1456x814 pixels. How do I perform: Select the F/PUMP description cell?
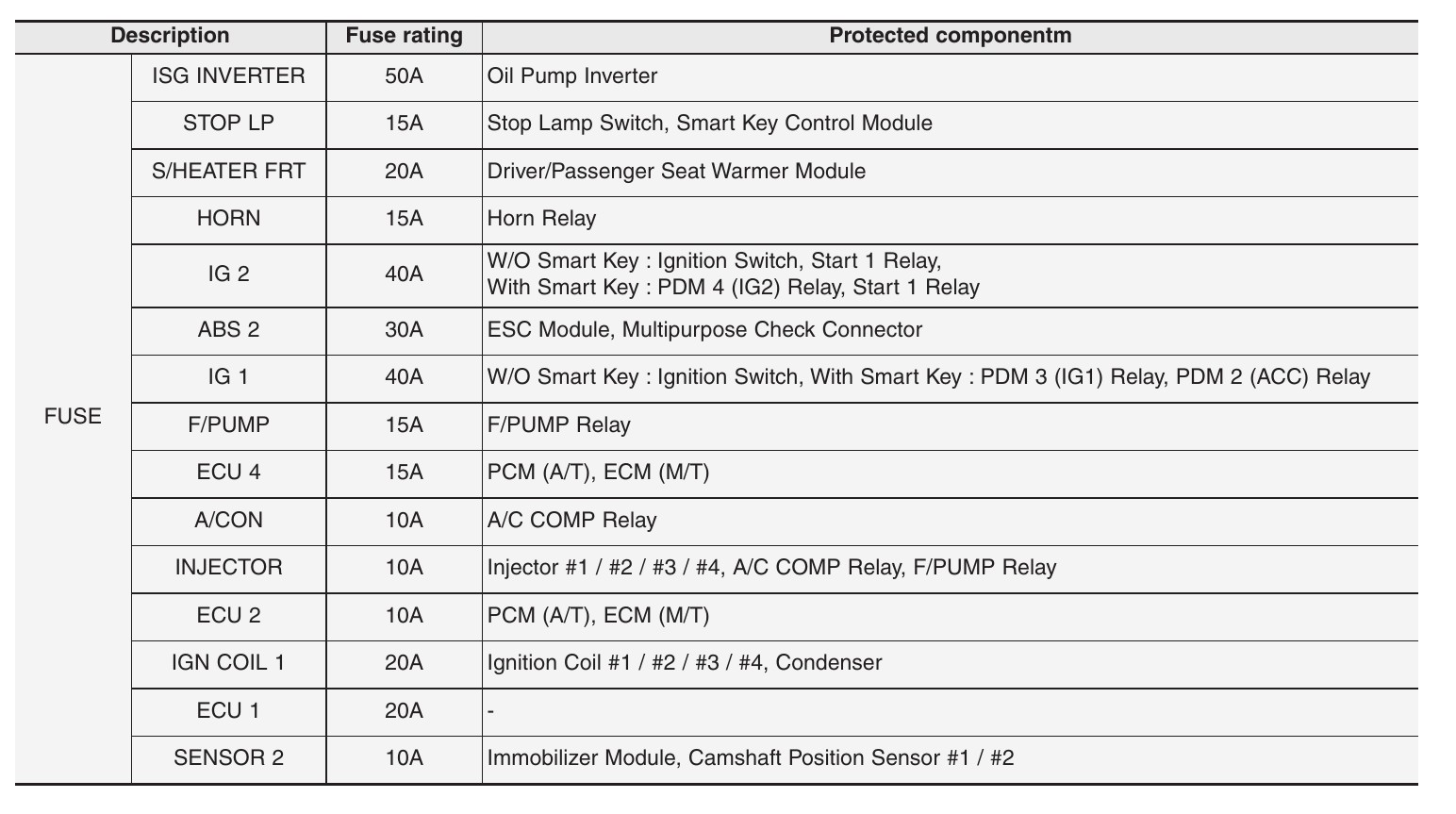229,425
